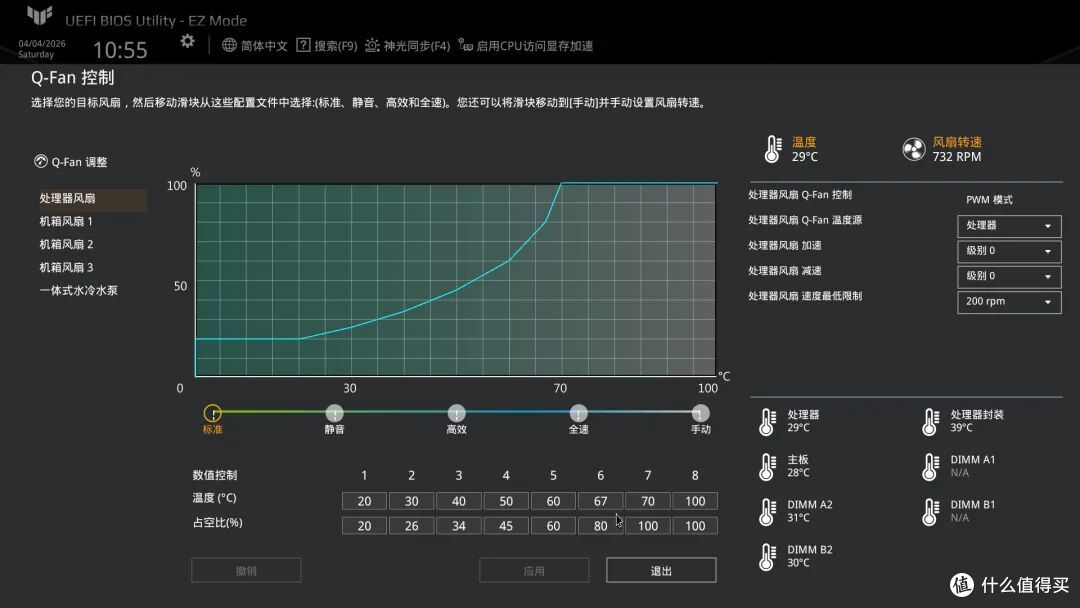Open the 处理器风扇 加速 dropdown
This screenshot has width=1080, height=608.
1009,251
